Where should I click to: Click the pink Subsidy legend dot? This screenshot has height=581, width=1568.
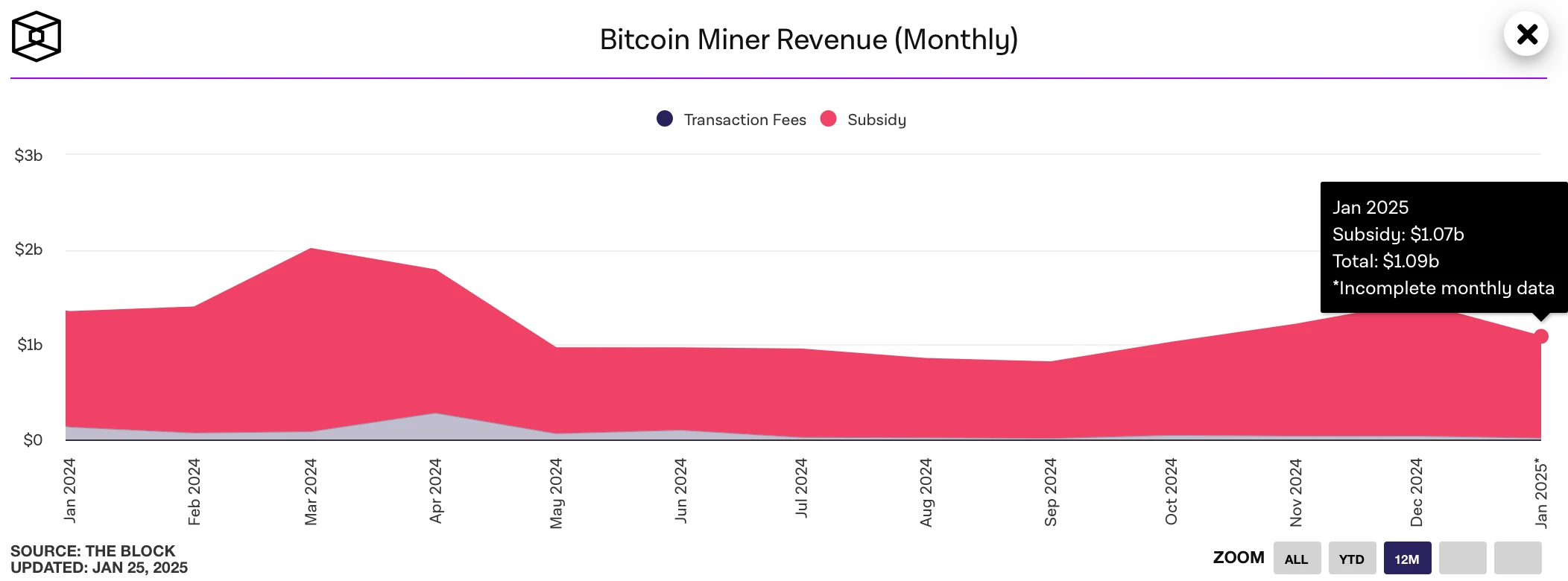coord(828,118)
